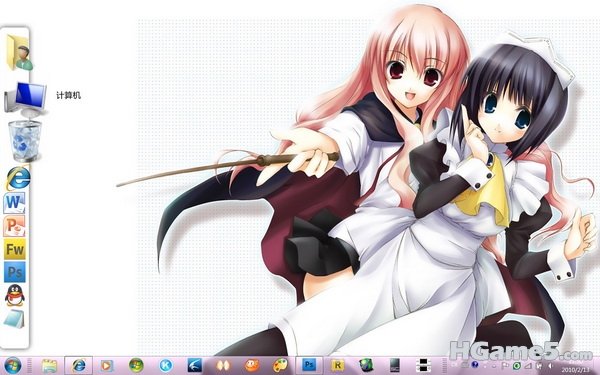This screenshot has height=375, width=600.
Task: Click the yellow R taskbar icon
Action: (x=338, y=365)
